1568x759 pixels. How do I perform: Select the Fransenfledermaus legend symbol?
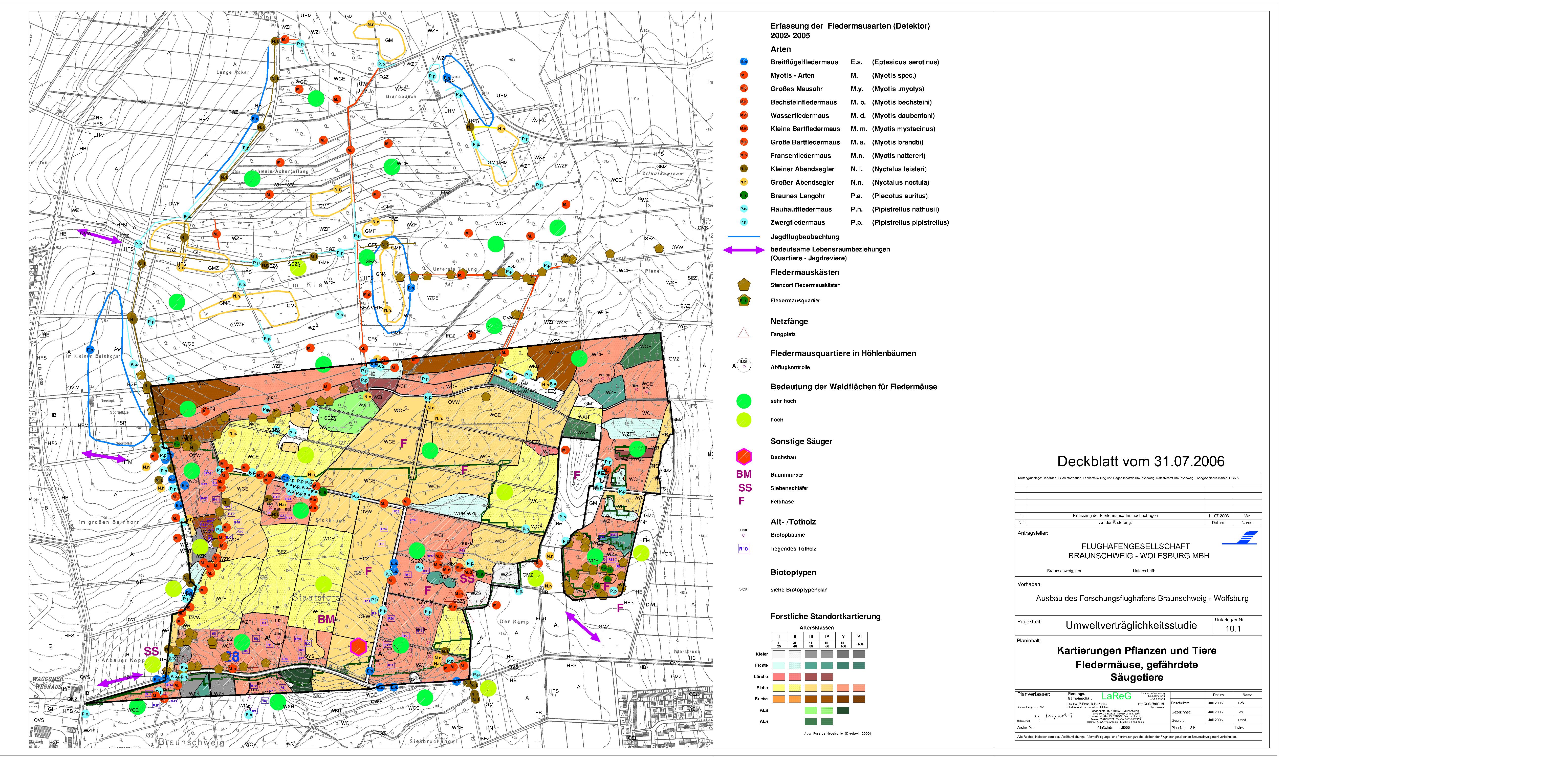click(744, 155)
